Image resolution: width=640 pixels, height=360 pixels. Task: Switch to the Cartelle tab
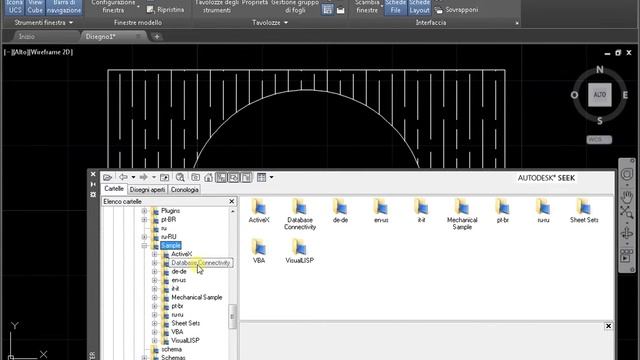[114, 189]
